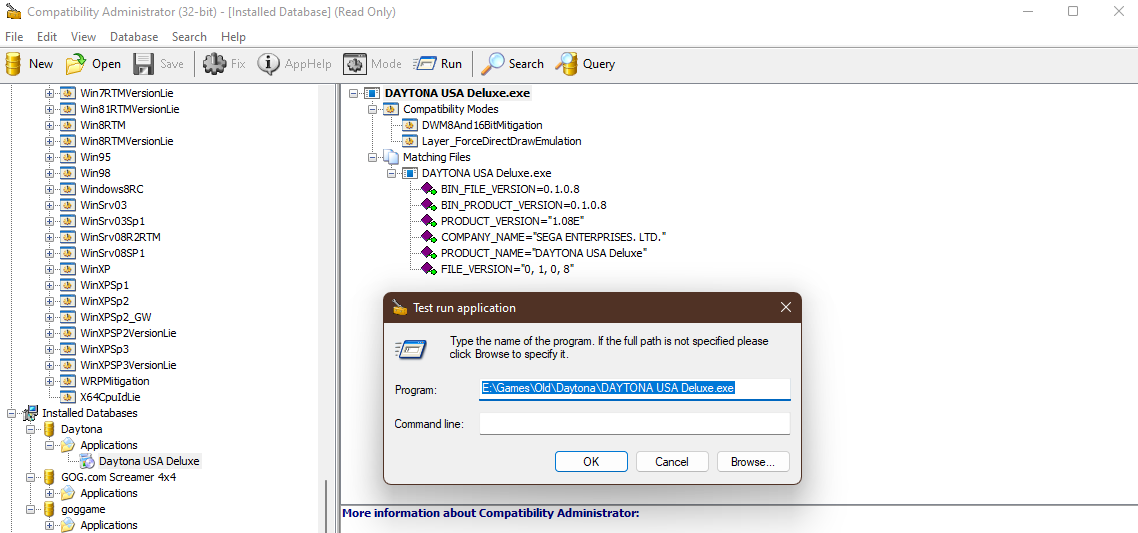1138x533 pixels.
Task: Click the Daytona database cylinder icon
Action: 50,429
